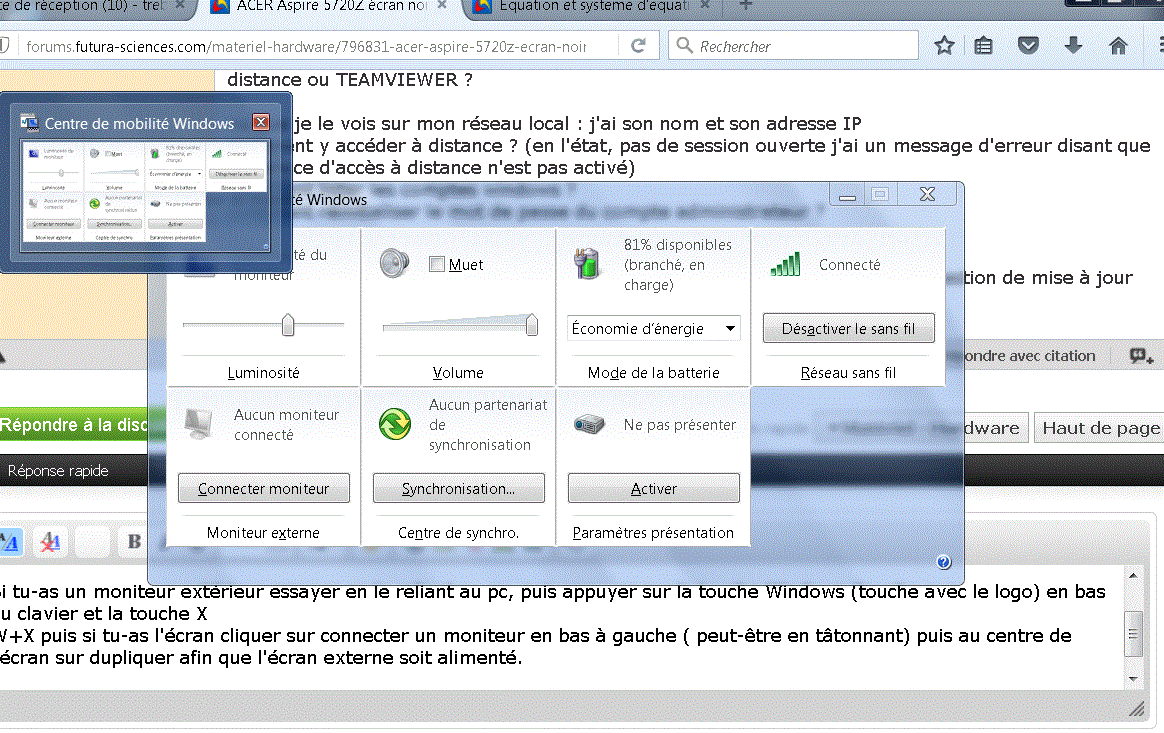Viewport: 1164px width, 733px height.
Task: Click the Mobility Center icon in the taskbar preview title
Action: tap(29, 123)
